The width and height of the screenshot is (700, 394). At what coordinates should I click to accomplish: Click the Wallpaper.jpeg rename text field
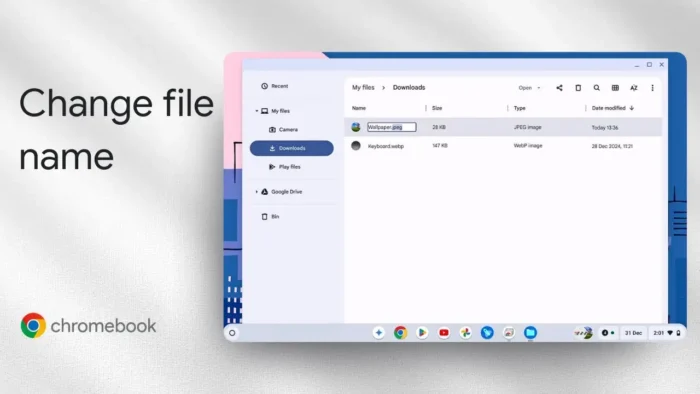pos(392,127)
